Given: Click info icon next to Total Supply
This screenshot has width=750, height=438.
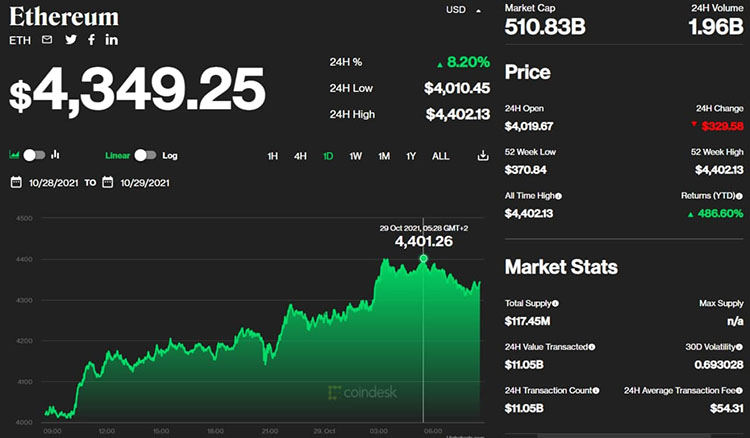Looking at the screenshot, I should click(555, 303).
